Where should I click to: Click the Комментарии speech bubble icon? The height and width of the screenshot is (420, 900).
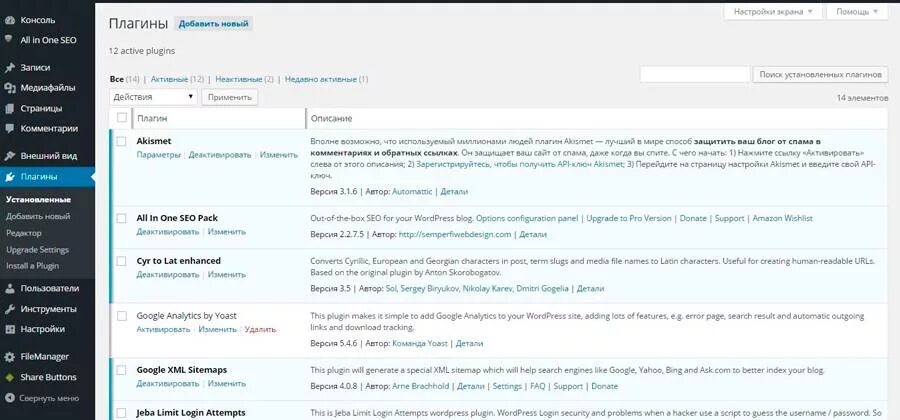(9, 129)
